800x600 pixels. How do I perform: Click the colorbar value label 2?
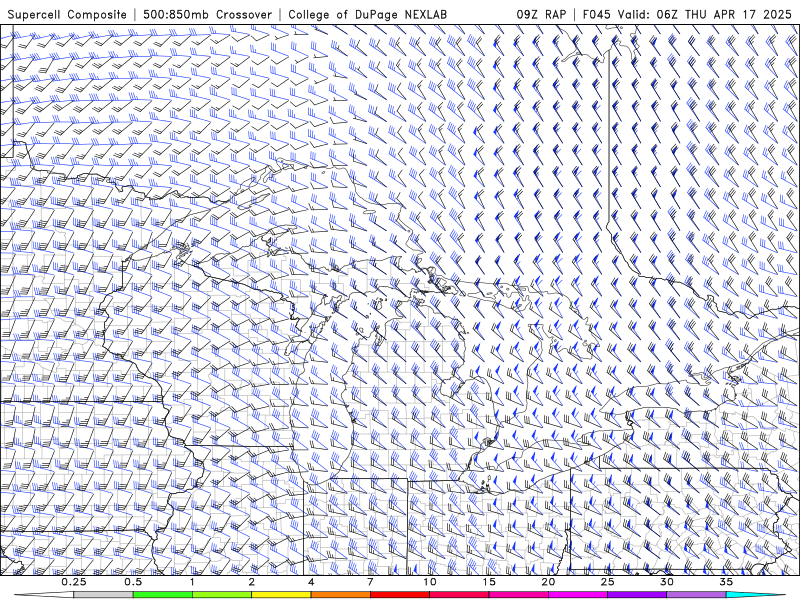tap(252, 582)
